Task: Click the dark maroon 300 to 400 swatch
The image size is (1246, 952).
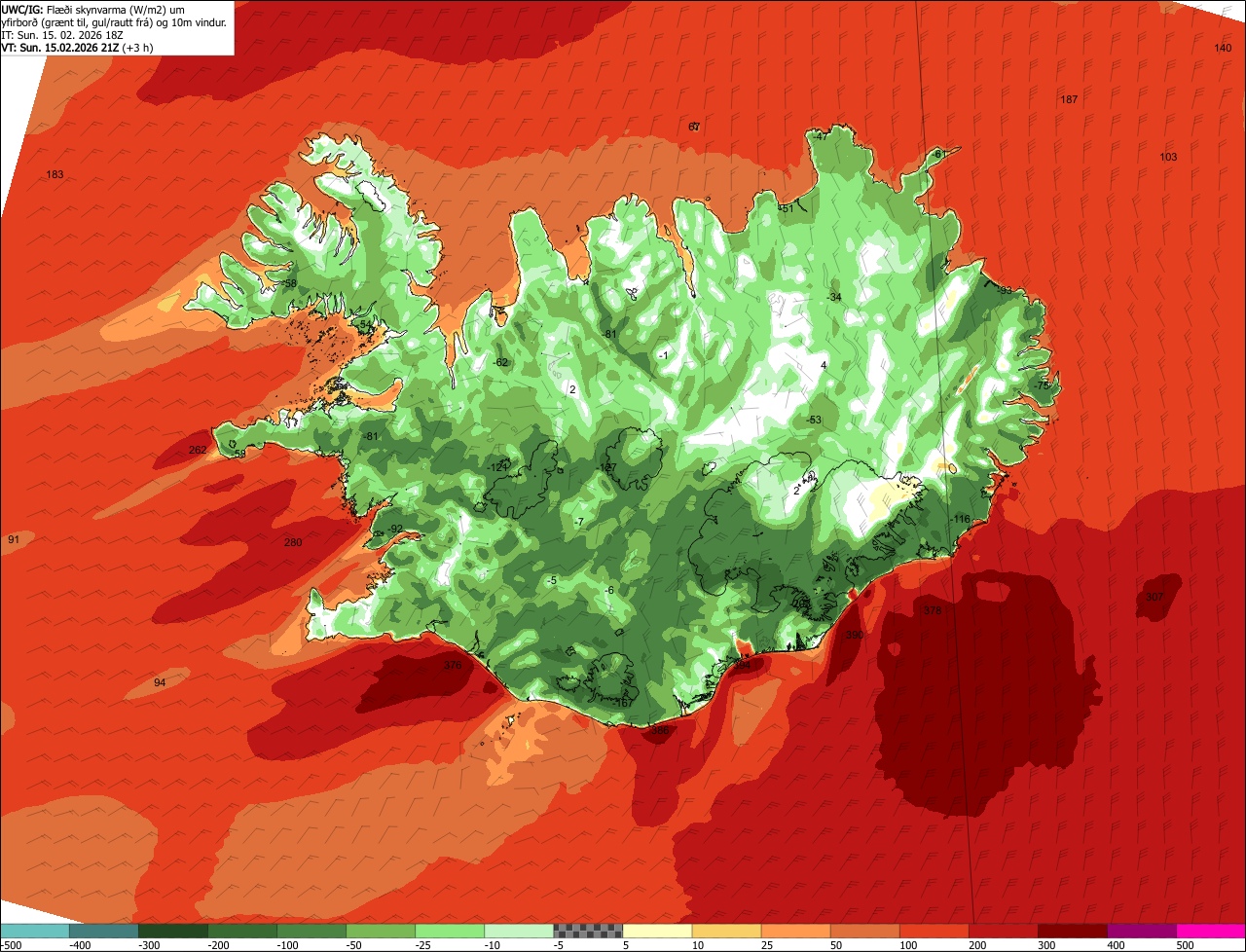Action: click(1072, 931)
